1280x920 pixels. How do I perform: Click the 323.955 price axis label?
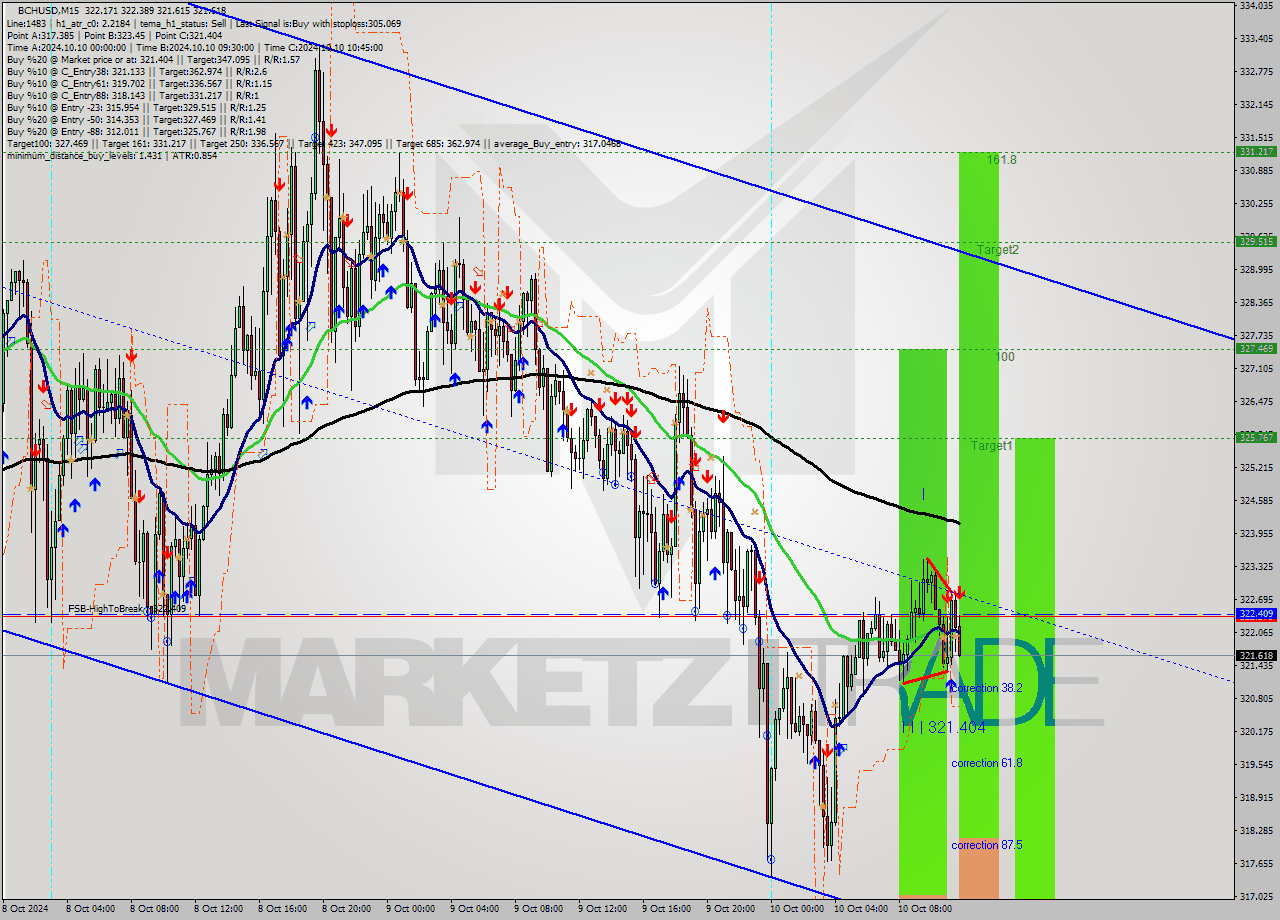1256,533
